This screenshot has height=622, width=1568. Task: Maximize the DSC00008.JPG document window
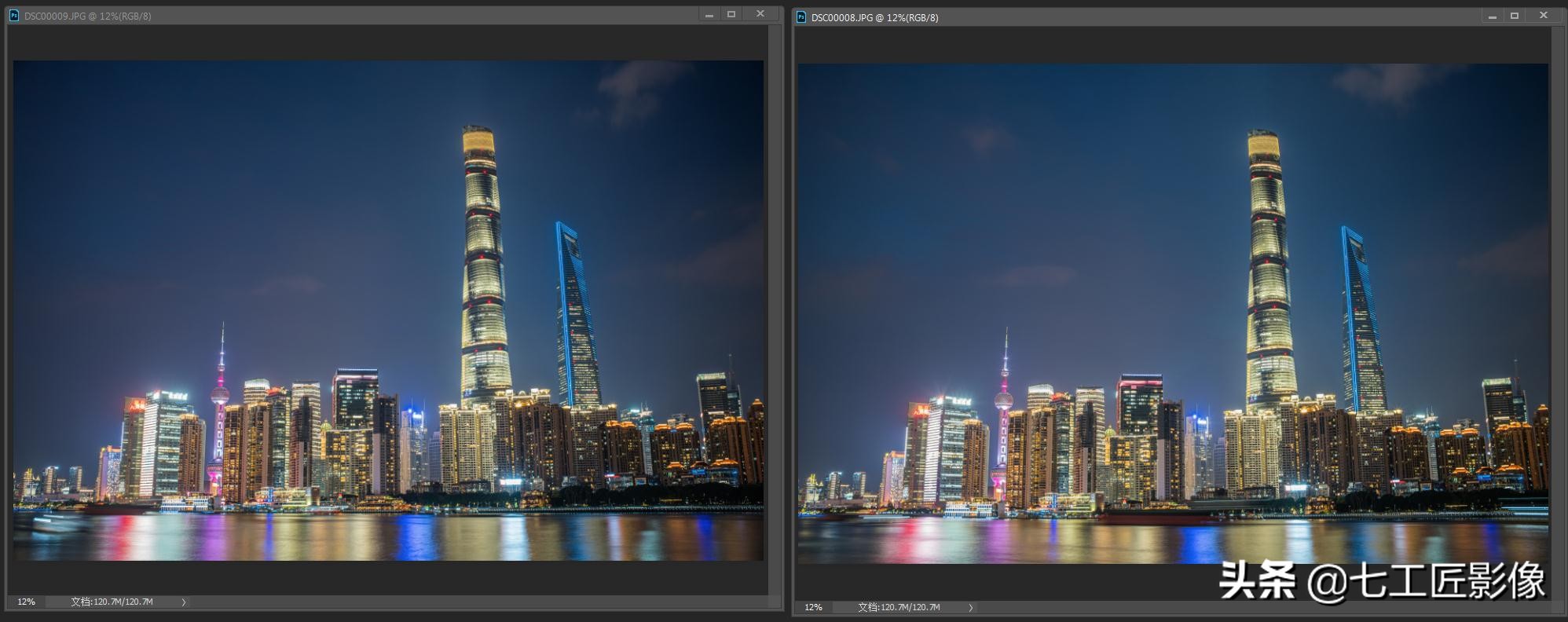click(x=1514, y=16)
